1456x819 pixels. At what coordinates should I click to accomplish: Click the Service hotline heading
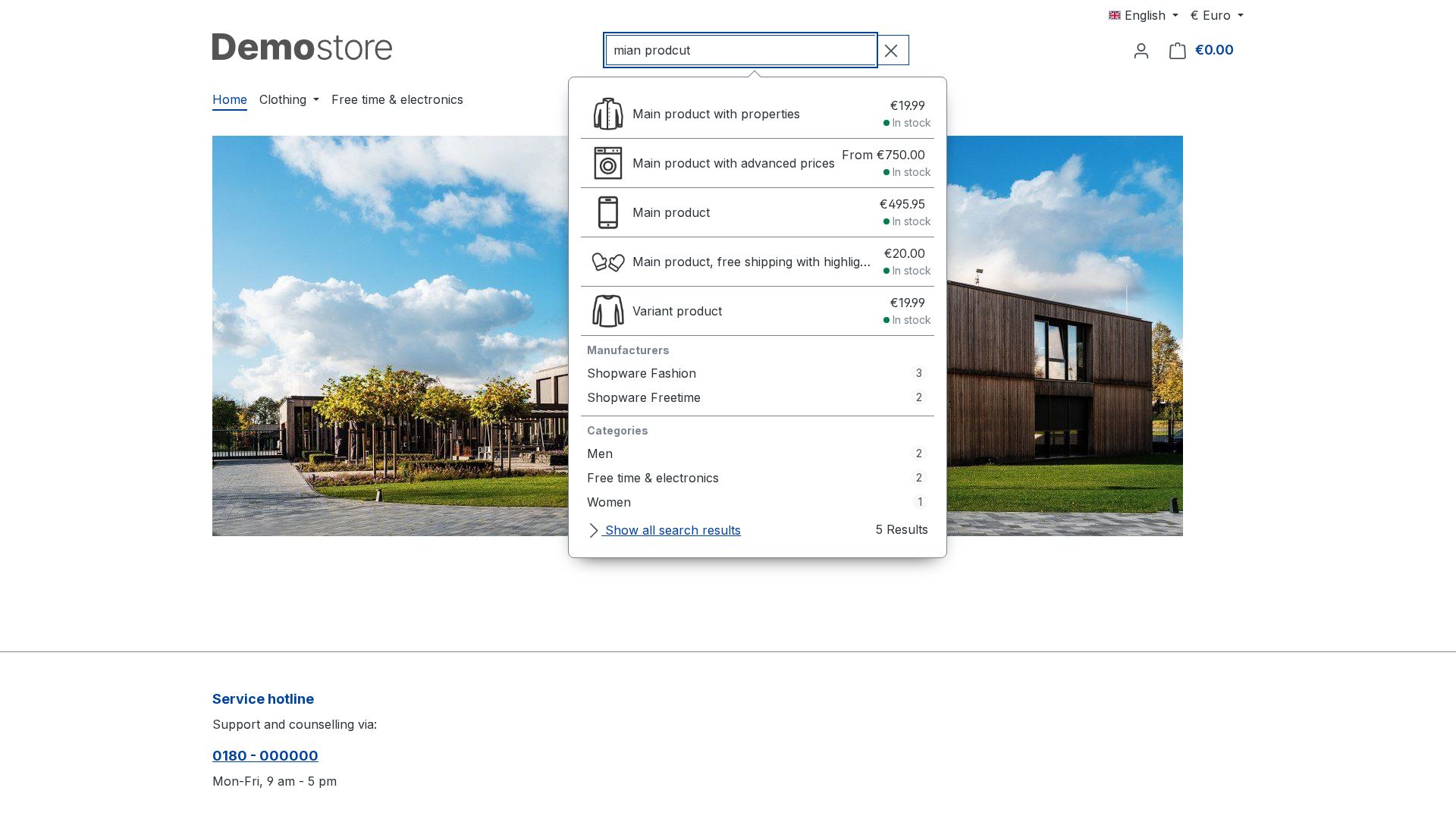pyautogui.click(x=263, y=699)
